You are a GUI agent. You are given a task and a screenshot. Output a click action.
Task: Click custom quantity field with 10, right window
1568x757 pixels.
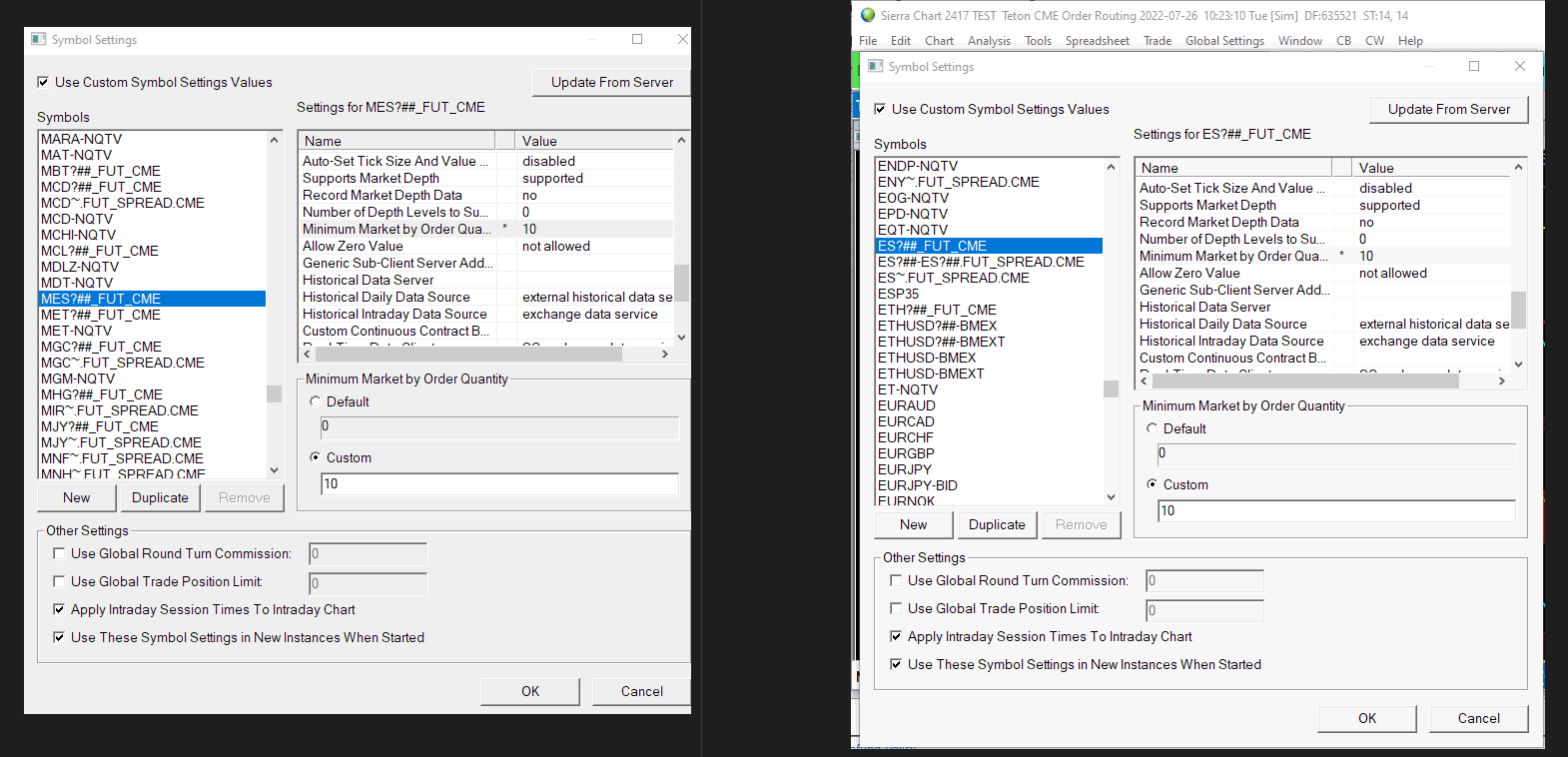(1336, 510)
